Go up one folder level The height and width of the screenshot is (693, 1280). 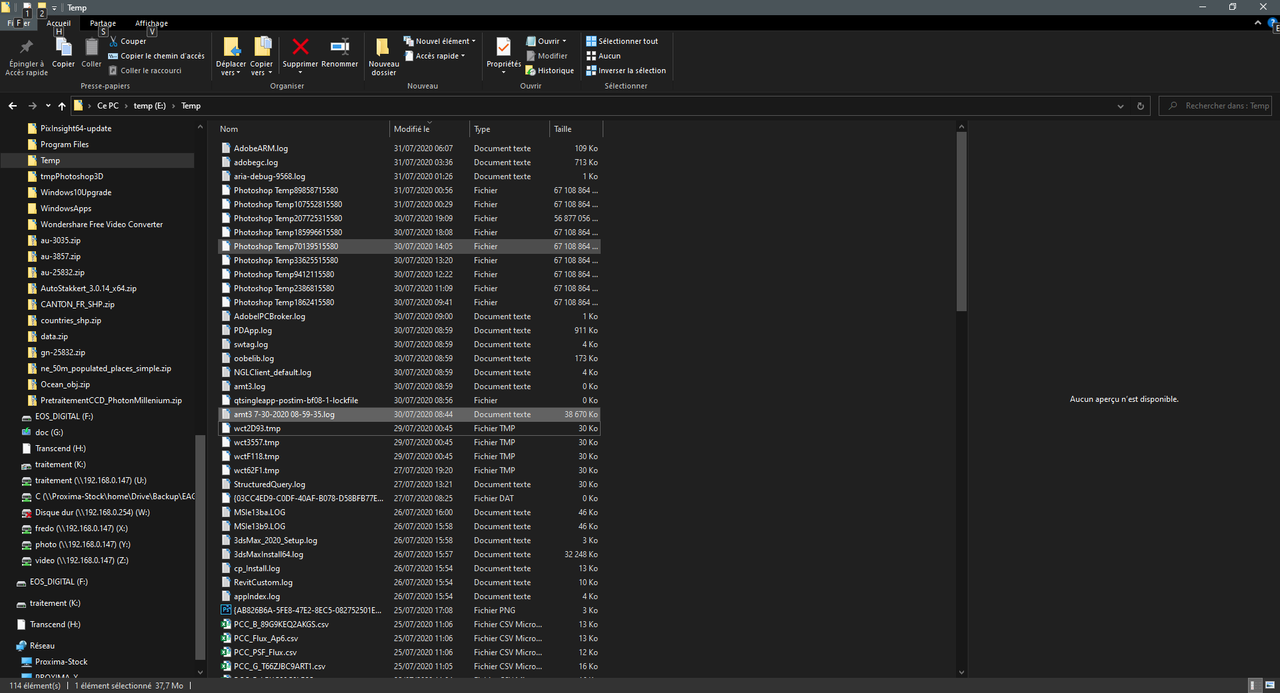(x=62, y=106)
